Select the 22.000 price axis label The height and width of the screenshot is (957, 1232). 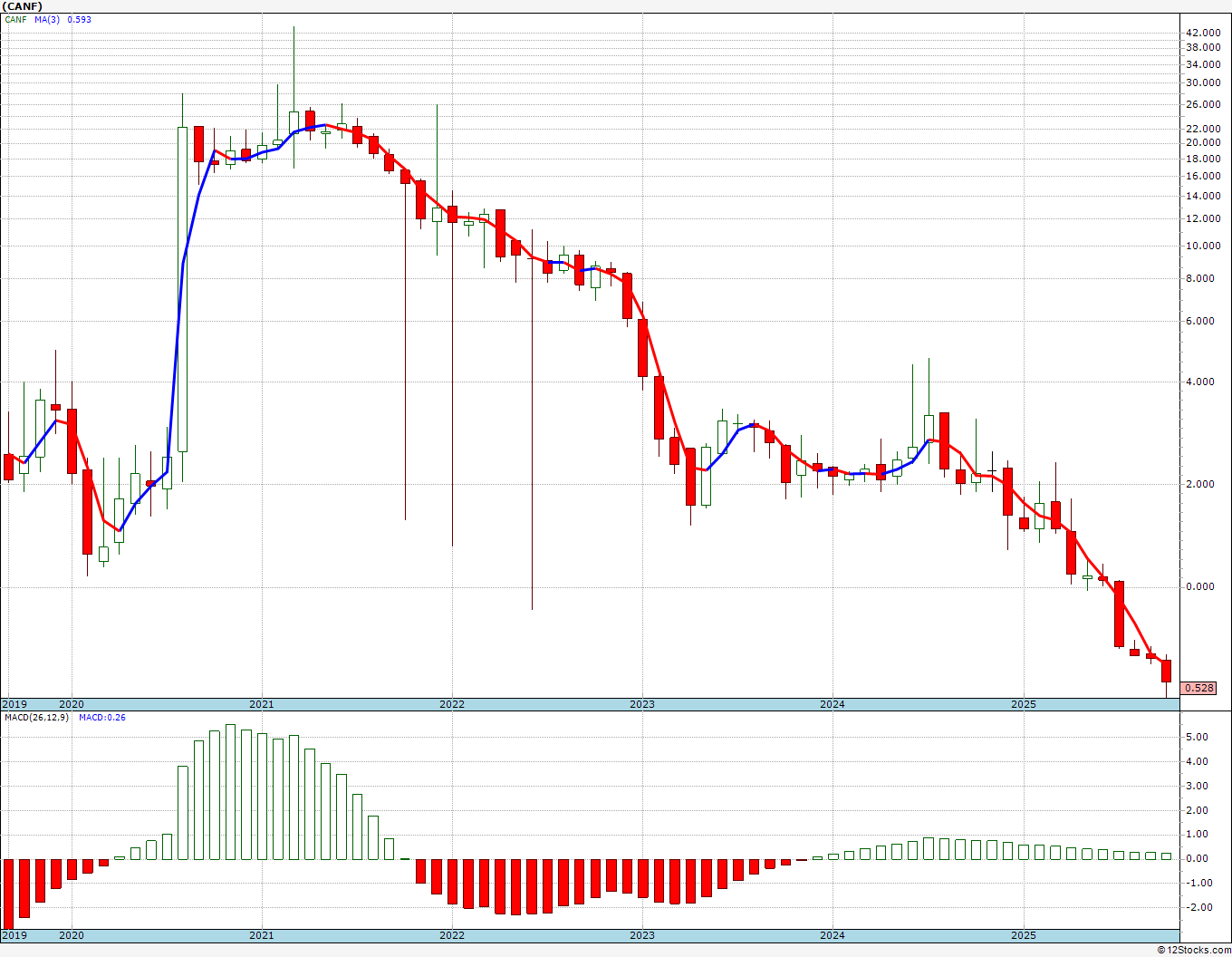(1203, 129)
